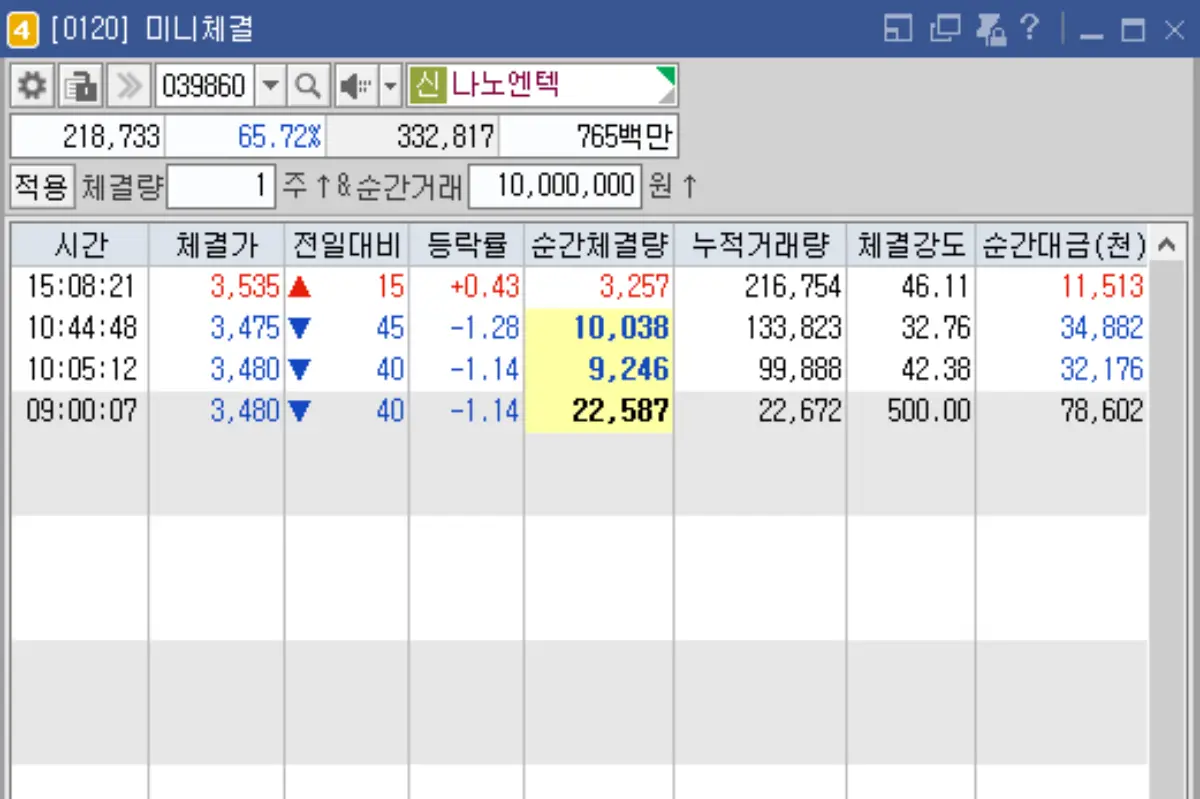Image resolution: width=1200 pixels, height=799 pixels.
Task: Click the screen lock copy icon
Action: [x=80, y=85]
